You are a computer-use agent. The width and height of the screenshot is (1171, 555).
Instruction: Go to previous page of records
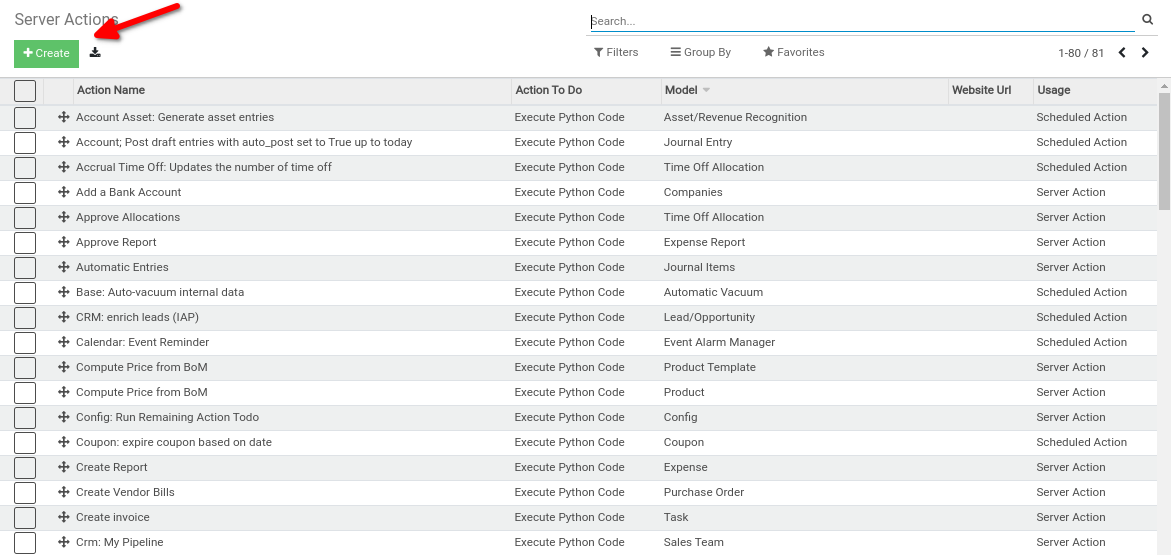pos(1122,53)
